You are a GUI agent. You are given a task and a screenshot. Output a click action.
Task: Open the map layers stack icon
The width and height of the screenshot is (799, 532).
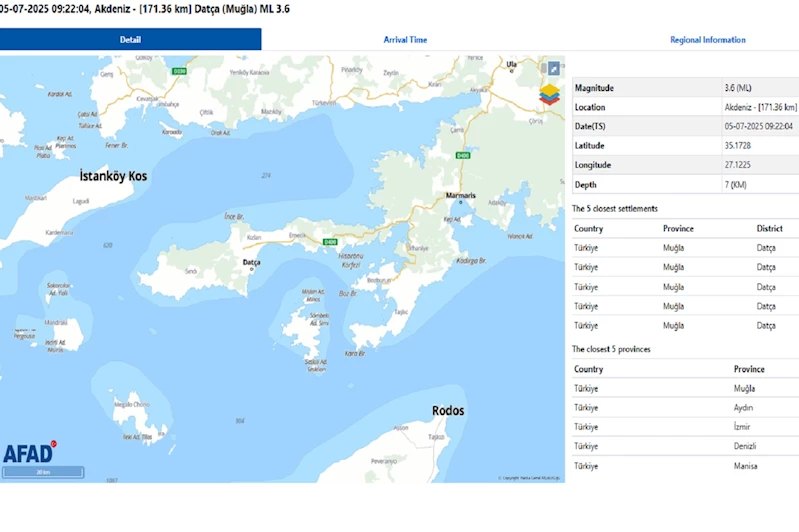(x=549, y=94)
